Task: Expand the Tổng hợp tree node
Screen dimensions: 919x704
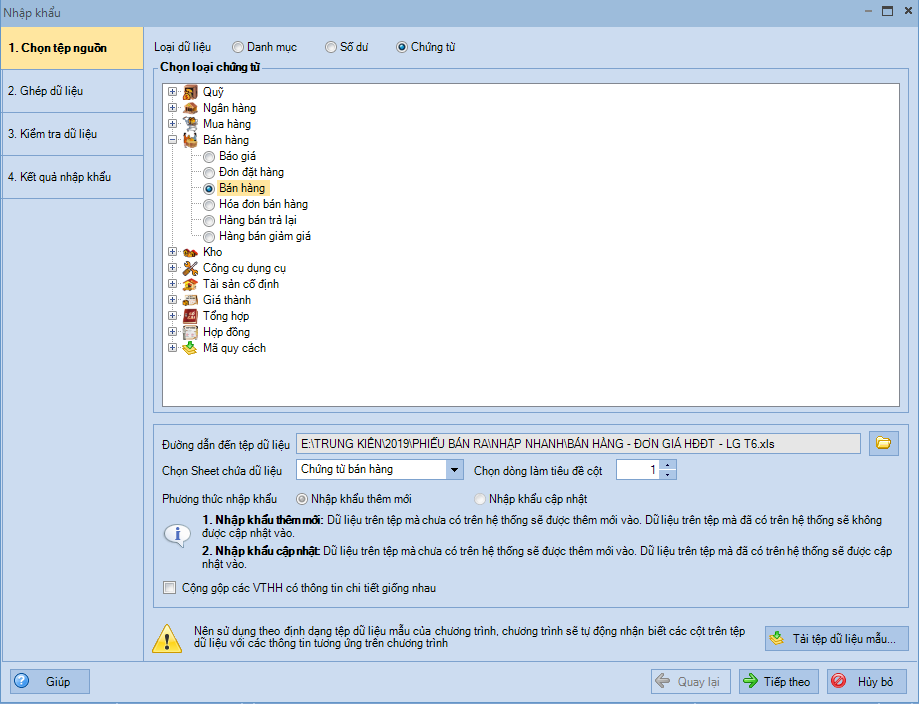Action: coord(172,315)
